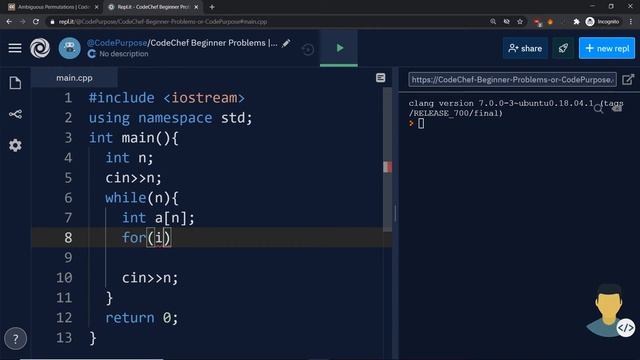Image resolution: width=640 pixels, height=360 pixels.
Task: Click the 'using namespace std;' line
Action: pyautogui.click(x=171, y=118)
